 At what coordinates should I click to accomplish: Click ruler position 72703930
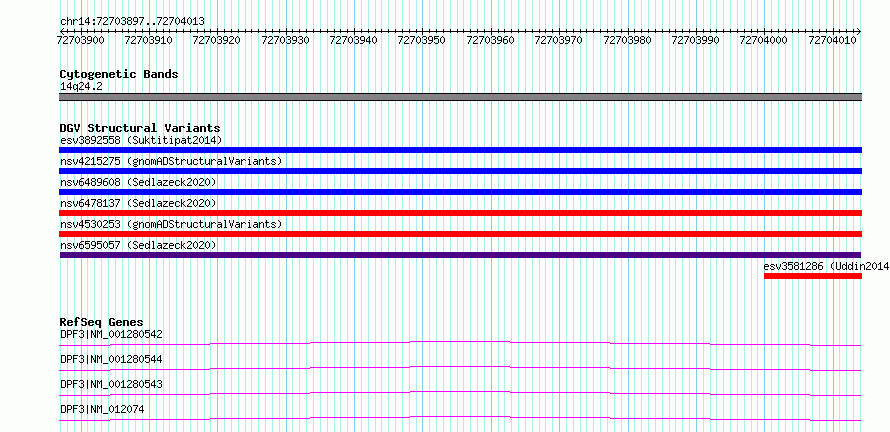coord(286,40)
